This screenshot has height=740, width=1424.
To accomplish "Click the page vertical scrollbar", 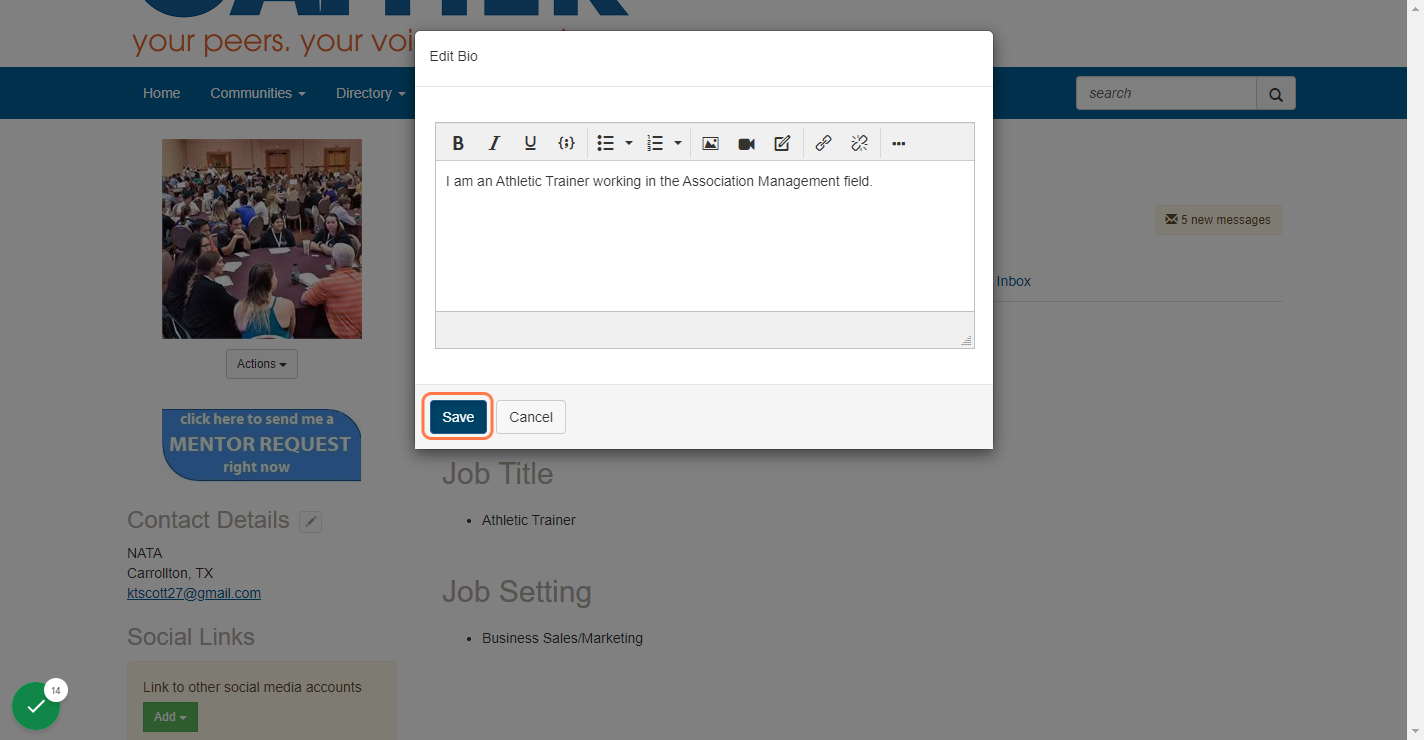I will pos(1415,370).
